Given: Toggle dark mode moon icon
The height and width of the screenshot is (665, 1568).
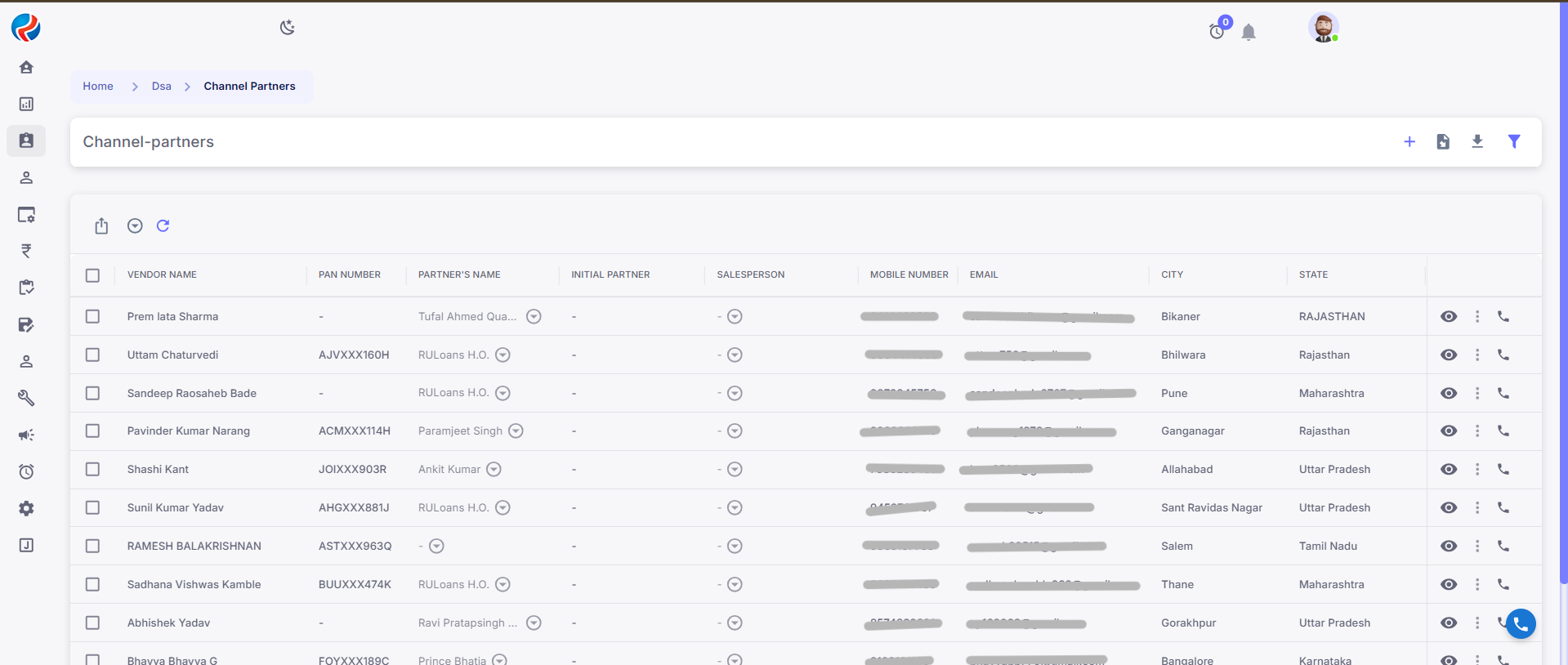Looking at the screenshot, I should [x=287, y=28].
